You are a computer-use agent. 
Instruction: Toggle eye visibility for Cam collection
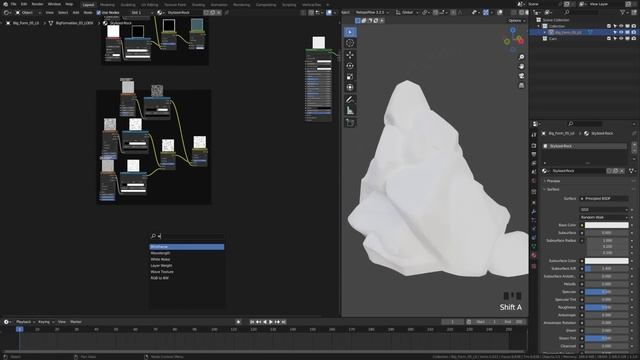[x=621, y=38]
